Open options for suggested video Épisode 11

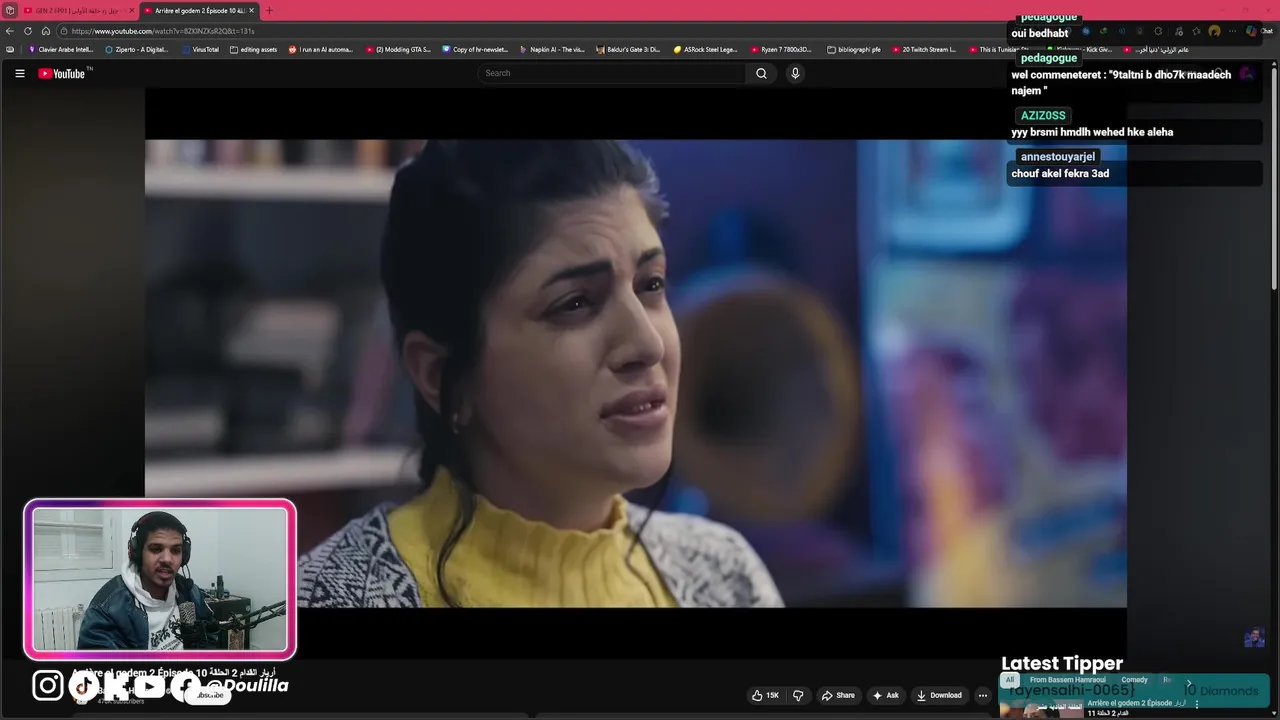pyautogui.click(x=1197, y=704)
